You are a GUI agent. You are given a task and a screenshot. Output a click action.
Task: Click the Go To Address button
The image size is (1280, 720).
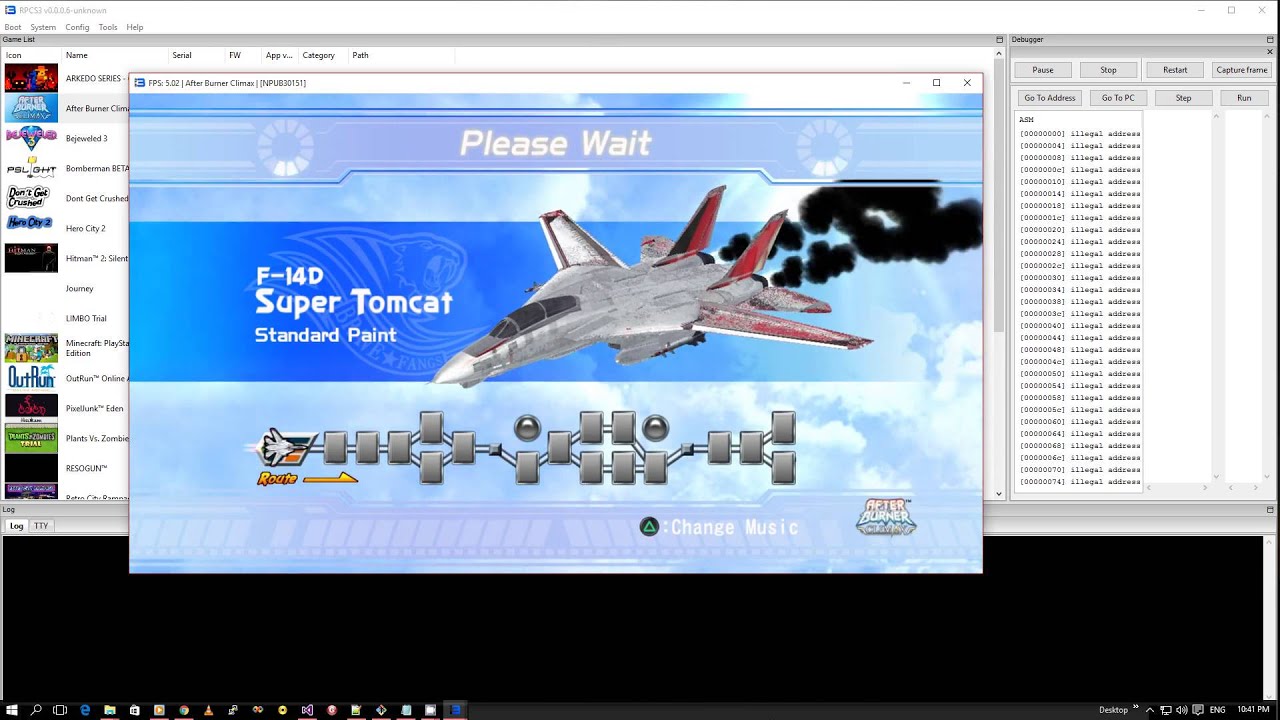1049,98
